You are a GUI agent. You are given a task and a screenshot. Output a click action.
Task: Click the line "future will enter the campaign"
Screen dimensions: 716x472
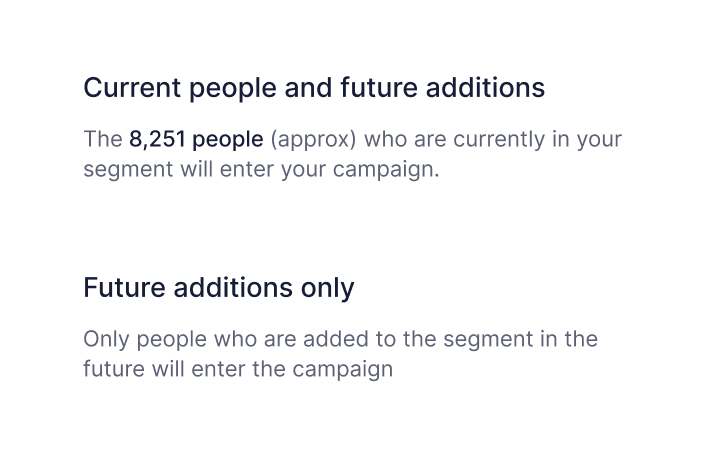238,368
